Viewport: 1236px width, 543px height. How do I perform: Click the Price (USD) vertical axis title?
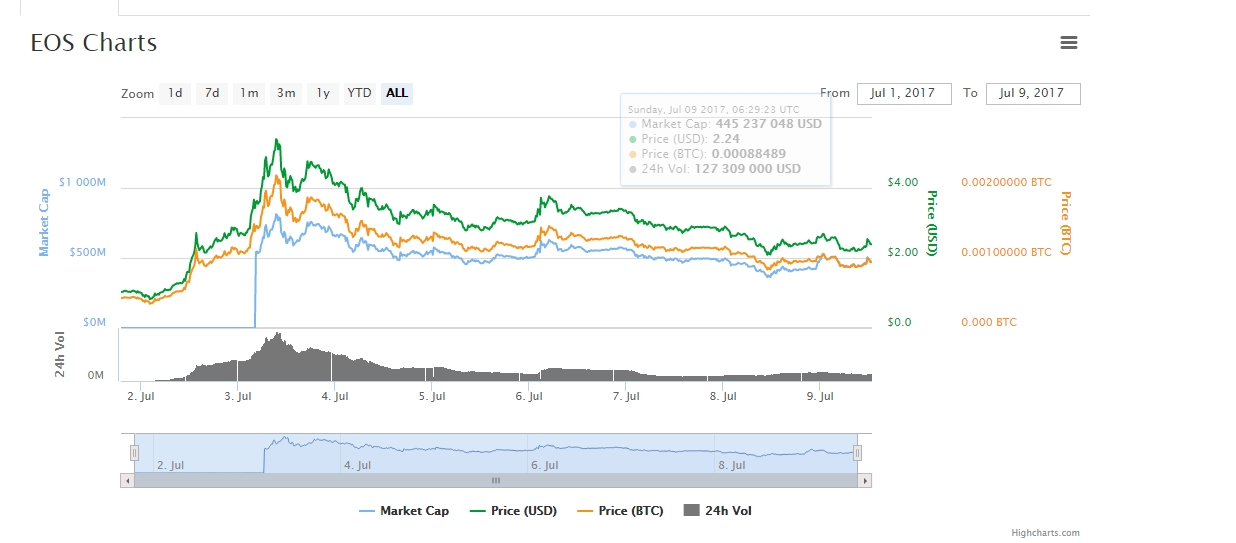932,223
